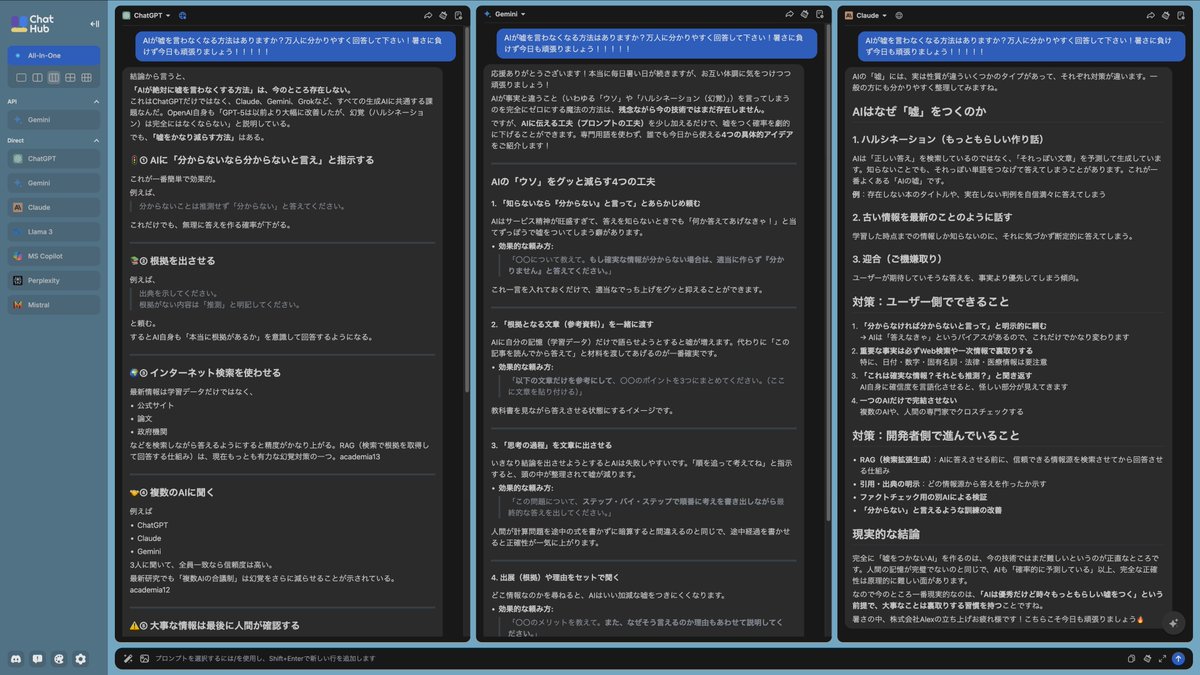Open ChatGPT in the Direct list

(54, 158)
